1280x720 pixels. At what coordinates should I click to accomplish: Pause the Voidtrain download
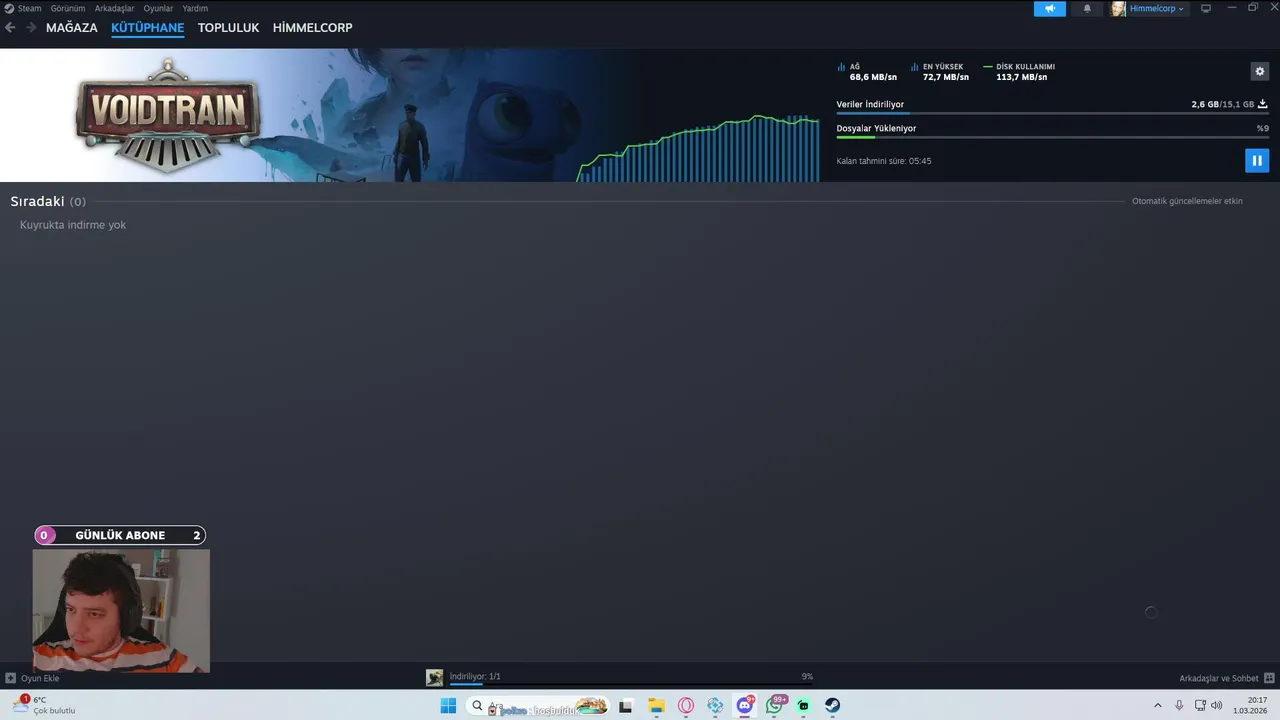pos(1257,160)
